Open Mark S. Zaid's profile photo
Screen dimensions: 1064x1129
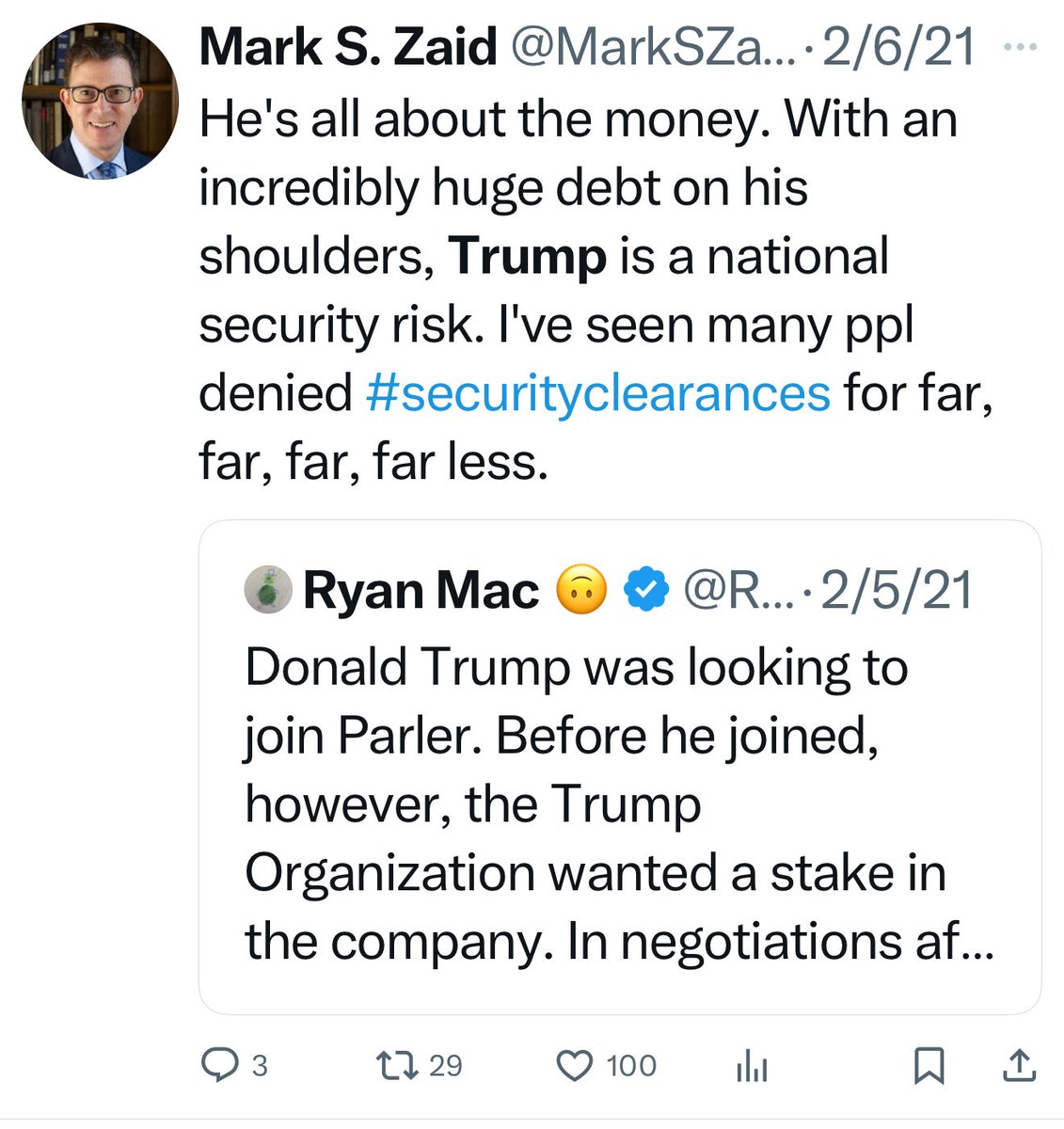pyautogui.click(x=100, y=102)
